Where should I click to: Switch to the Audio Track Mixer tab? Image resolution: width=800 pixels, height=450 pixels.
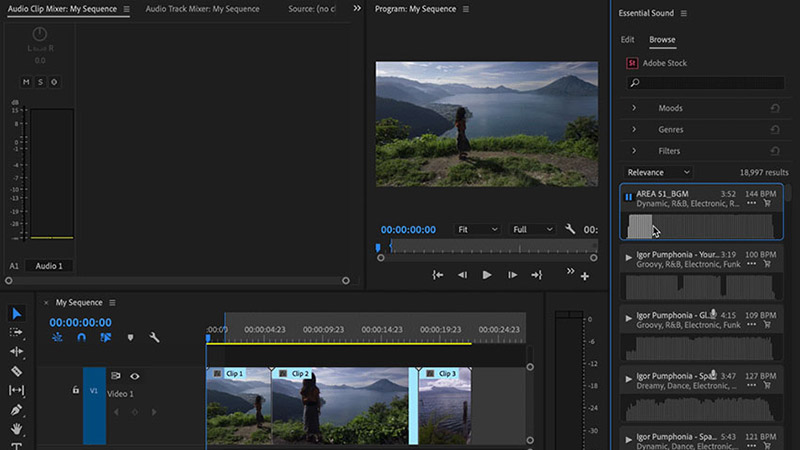click(x=202, y=9)
